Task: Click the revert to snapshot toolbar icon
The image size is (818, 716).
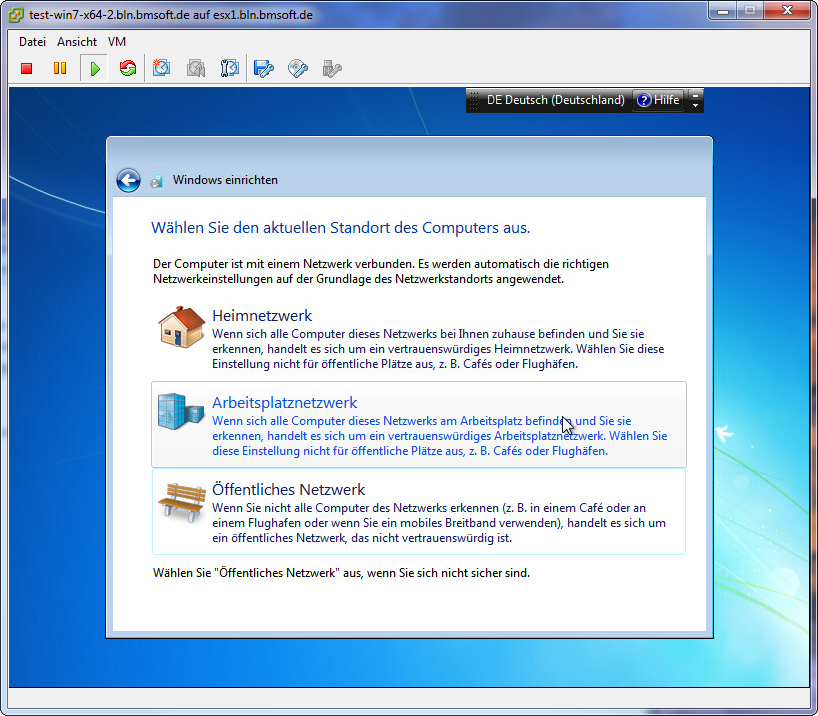Action: pyautogui.click(x=196, y=68)
